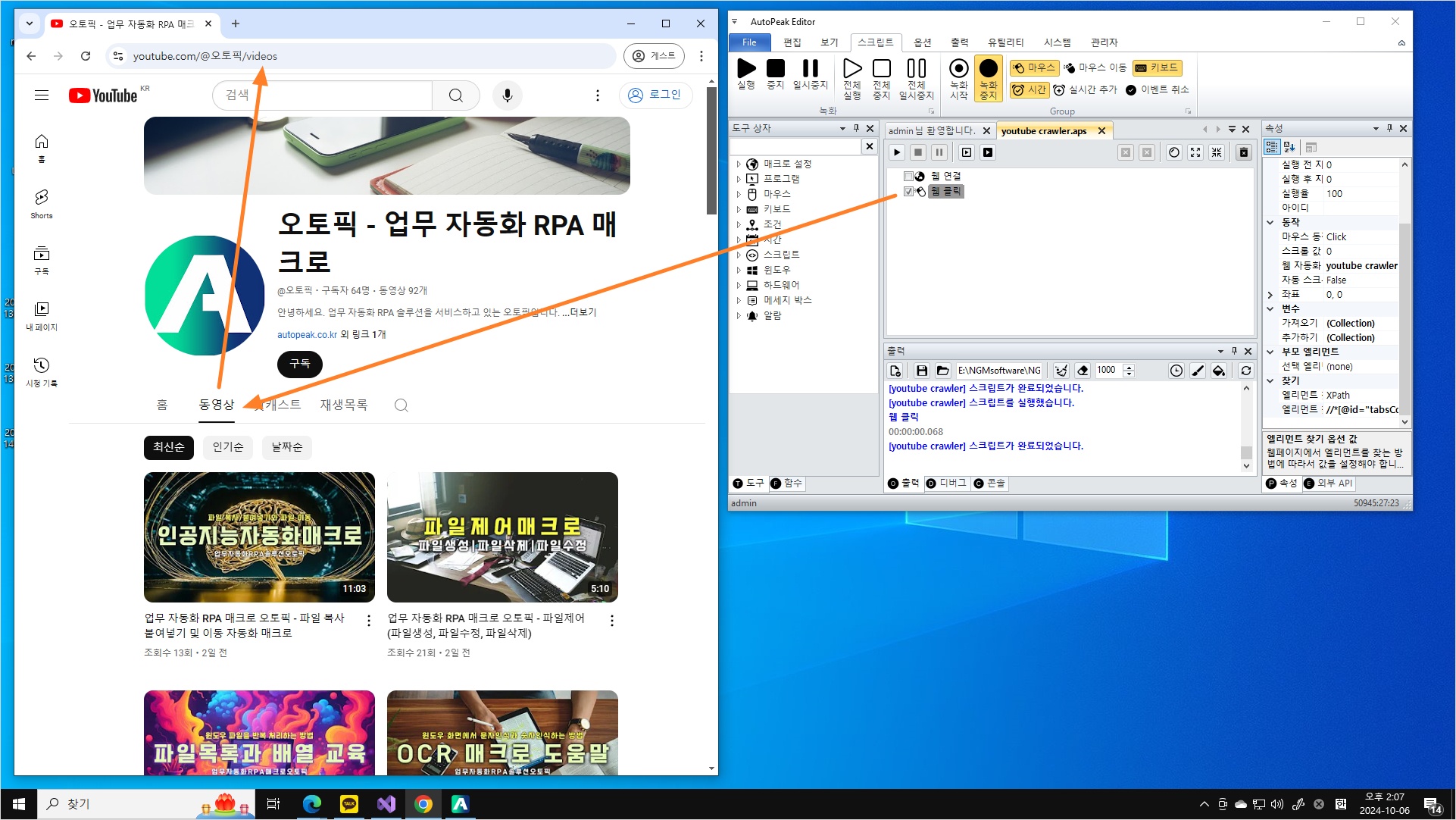Toggle the 키보드 recording option

[1156, 68]
